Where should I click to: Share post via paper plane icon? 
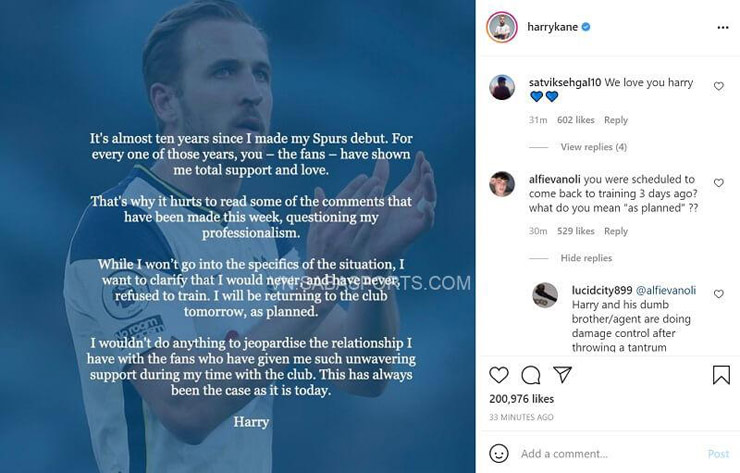pos(563,375)
